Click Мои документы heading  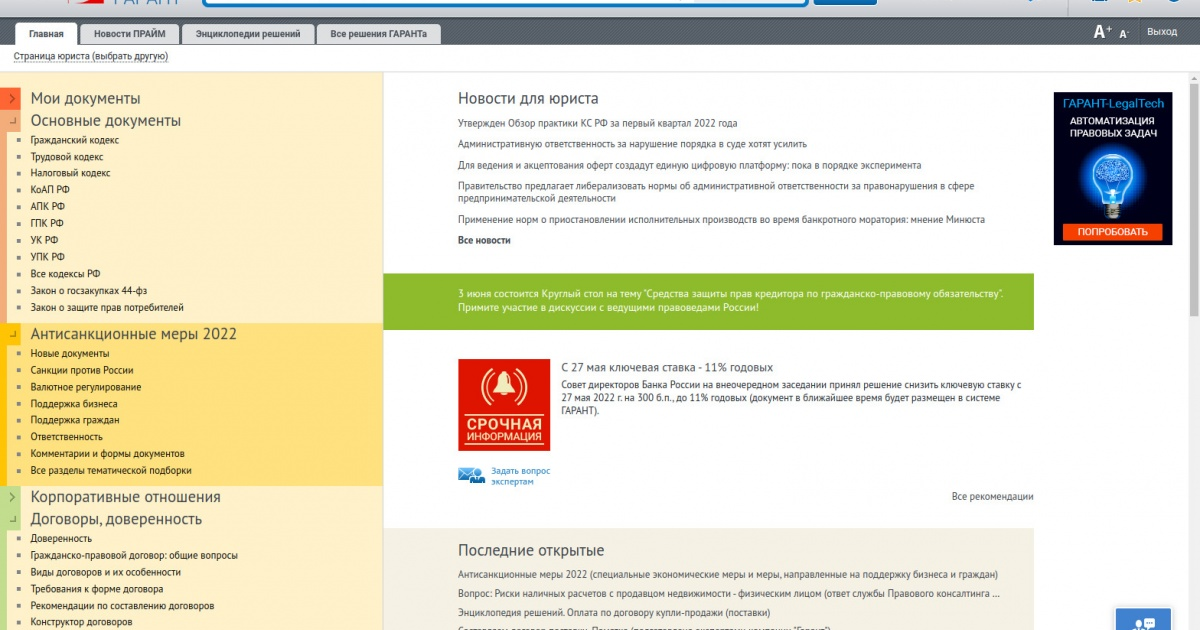pyautogui.click(x=85, y=98)
